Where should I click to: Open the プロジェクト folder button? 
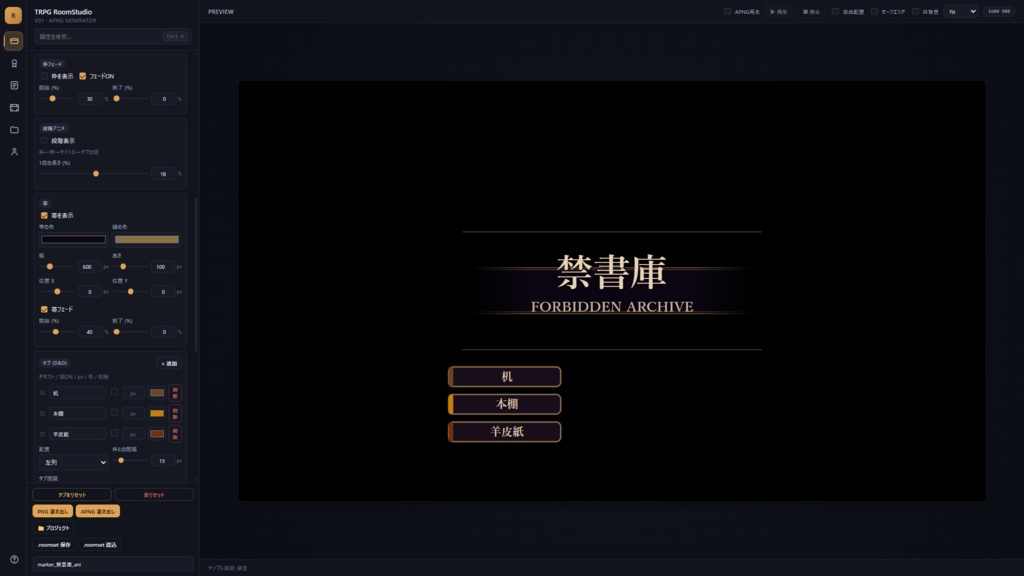click(x=54, y=528)
